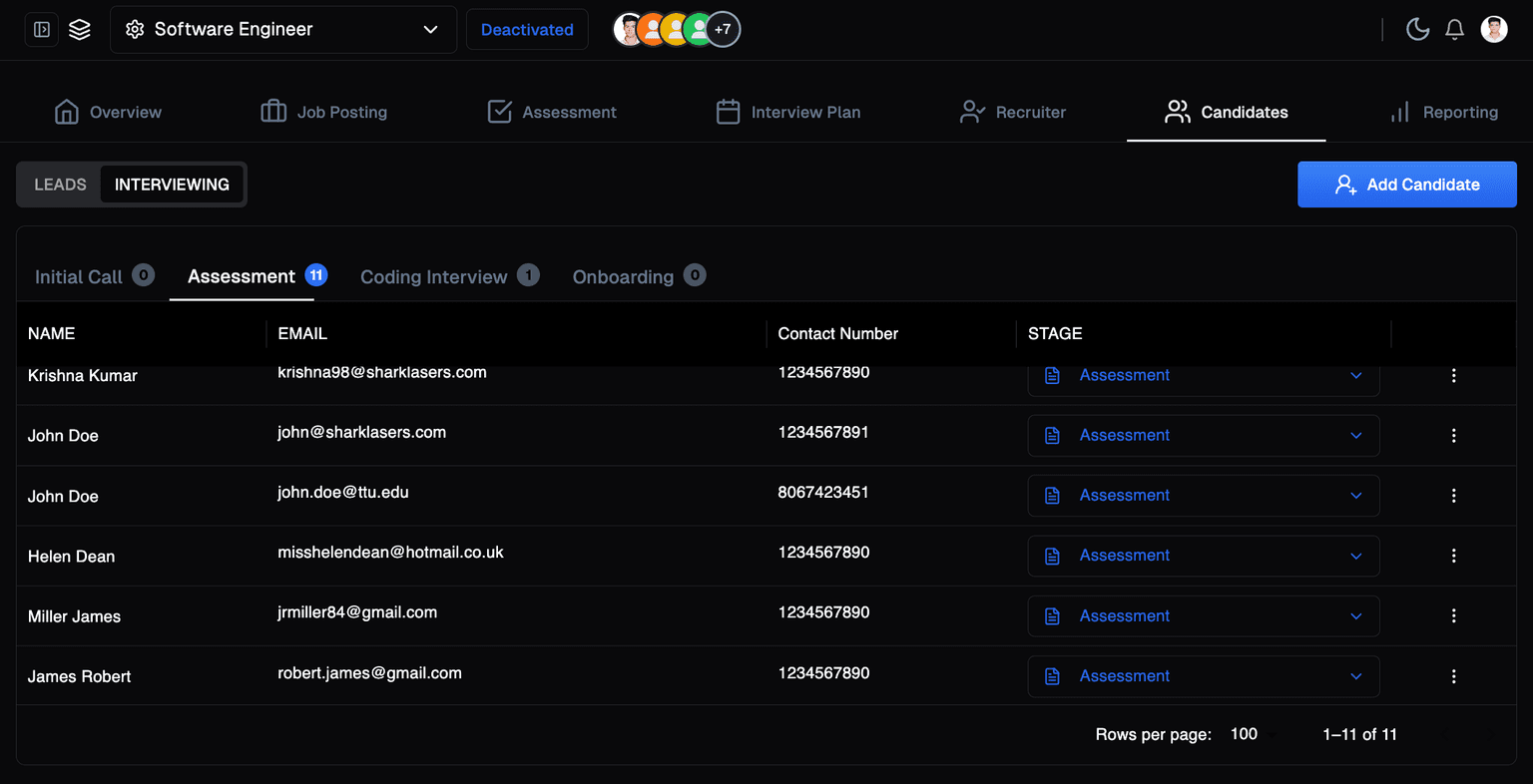The image size is (1533, 784).
Task: Open more options for john.doe@ttu.edu row
Action: click(x=1453, y=496)
